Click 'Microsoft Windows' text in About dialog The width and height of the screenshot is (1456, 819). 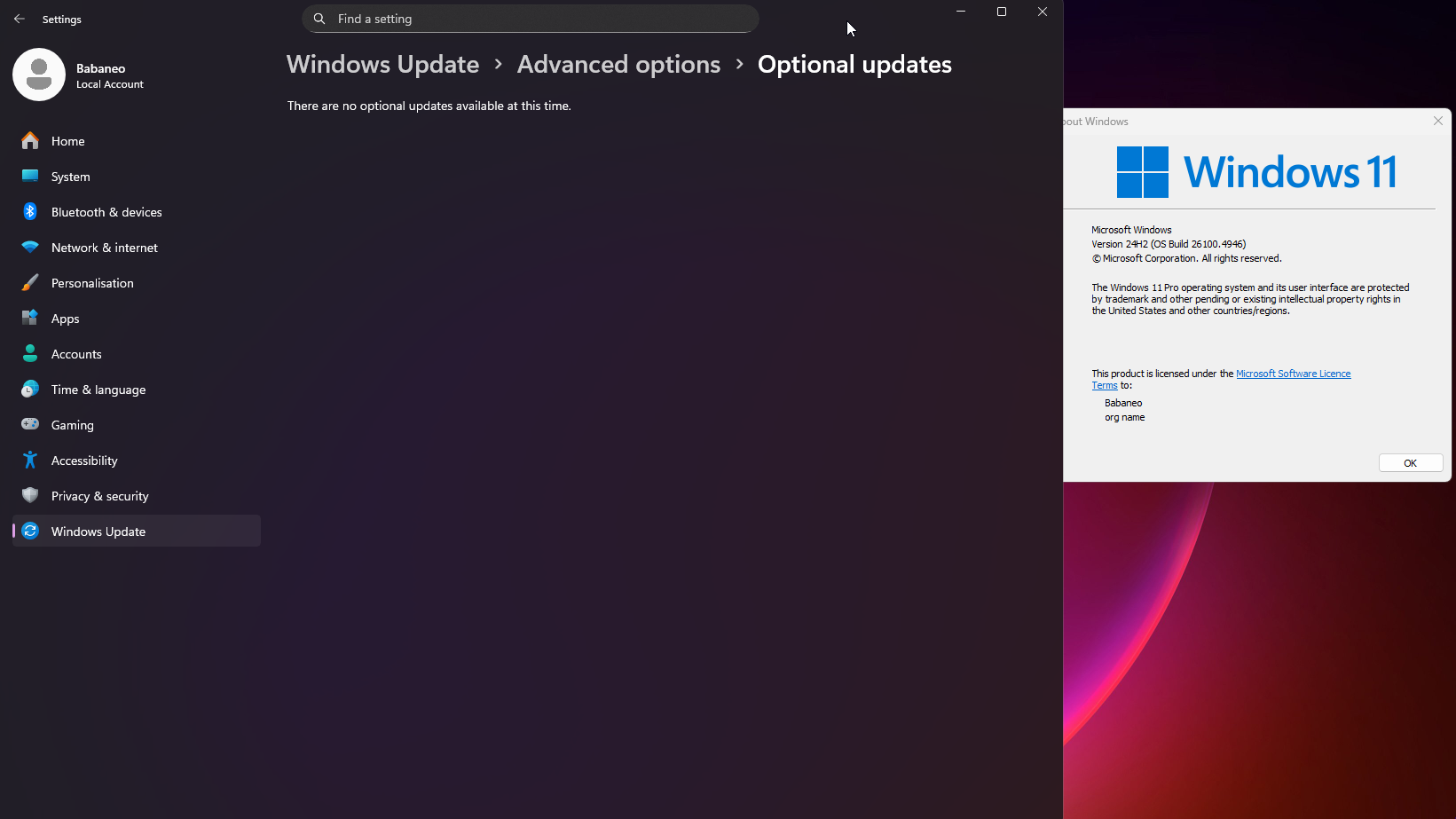(1131, 230)
